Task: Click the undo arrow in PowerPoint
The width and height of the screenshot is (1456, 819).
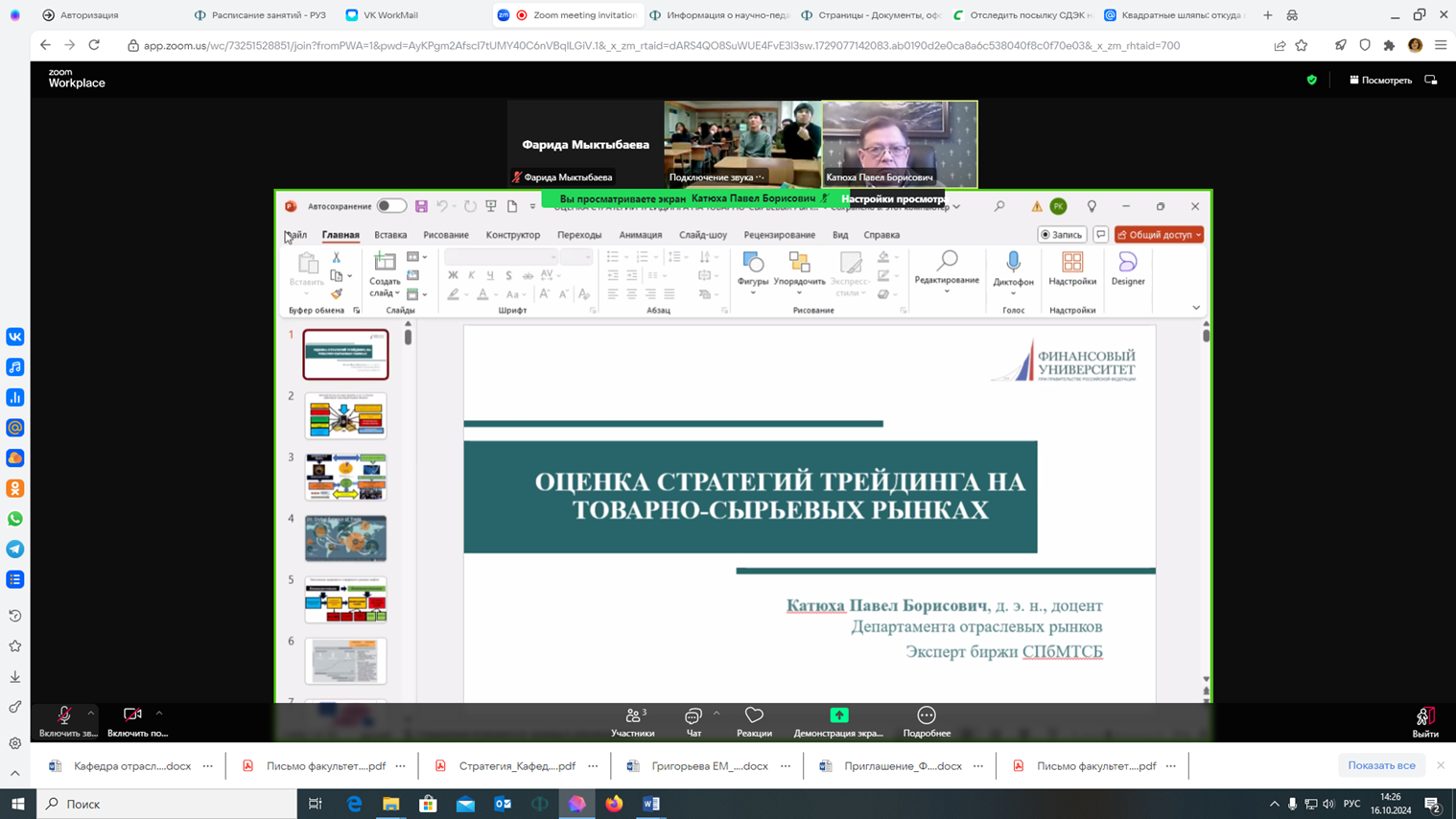Action: pos(442,206)
